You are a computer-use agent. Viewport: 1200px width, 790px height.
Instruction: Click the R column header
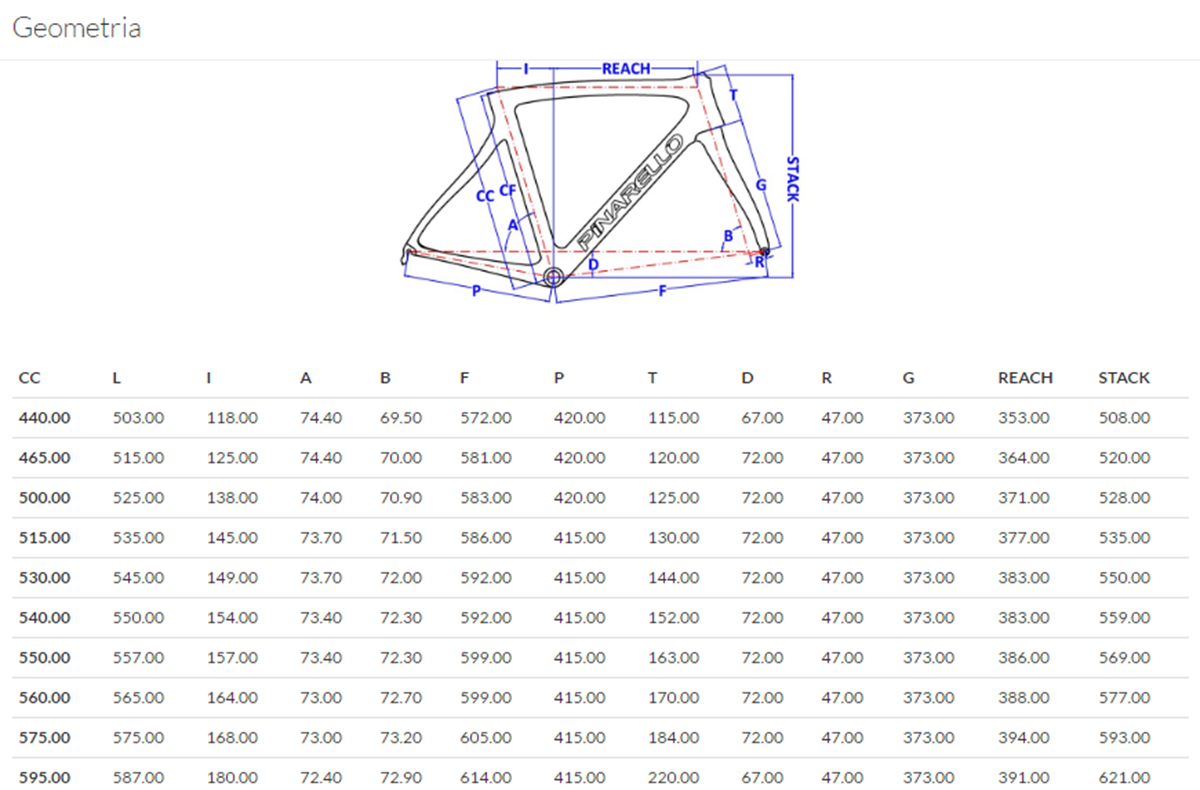click(826, 378)
